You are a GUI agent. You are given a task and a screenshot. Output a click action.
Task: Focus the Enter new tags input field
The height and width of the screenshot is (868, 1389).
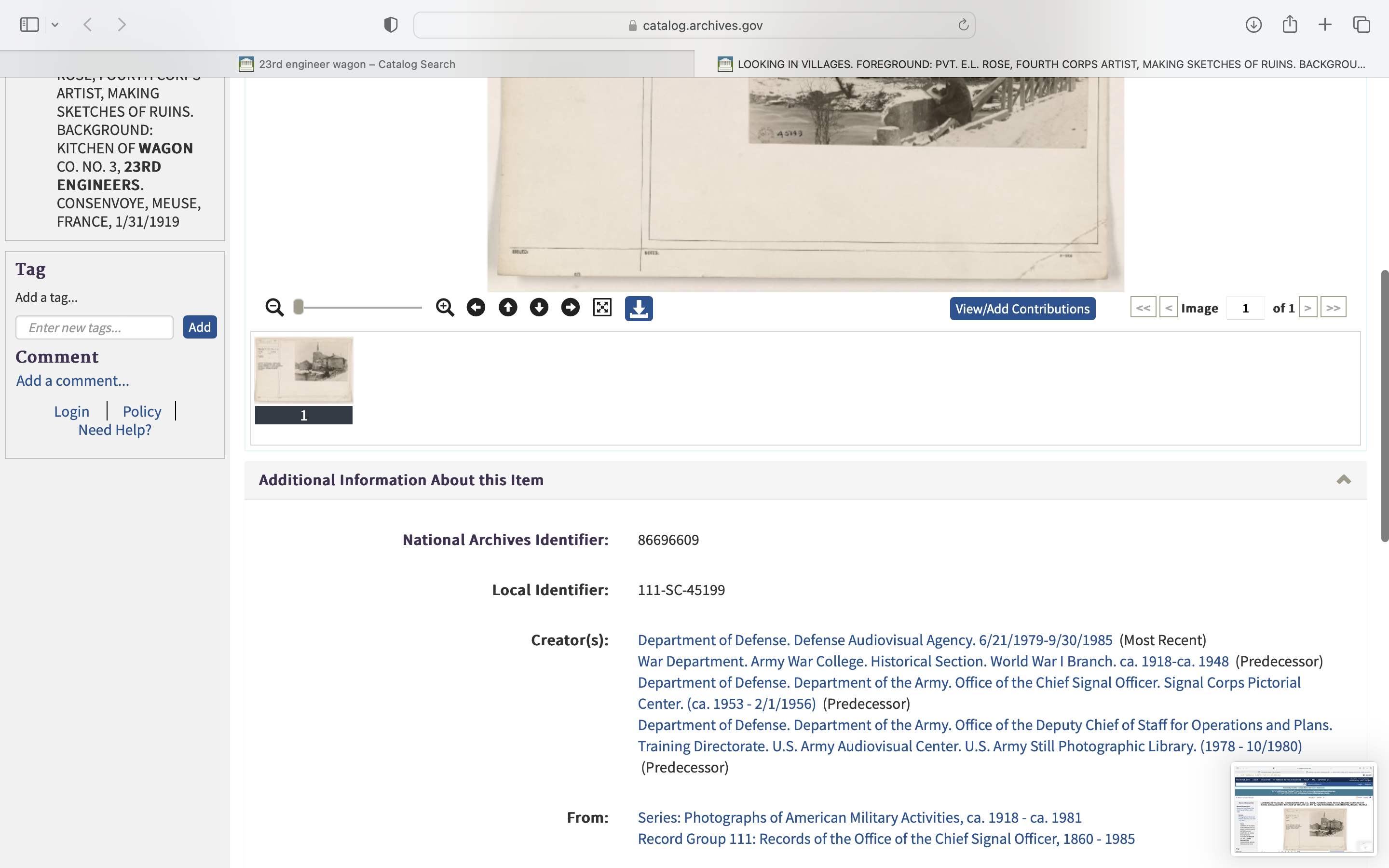click(x=95, y=327)
